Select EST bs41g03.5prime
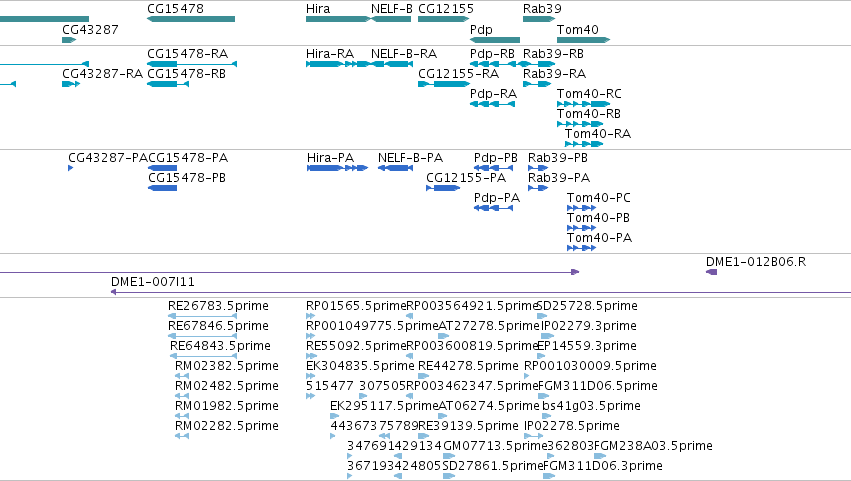851x481 pixels. click(547, 416)
